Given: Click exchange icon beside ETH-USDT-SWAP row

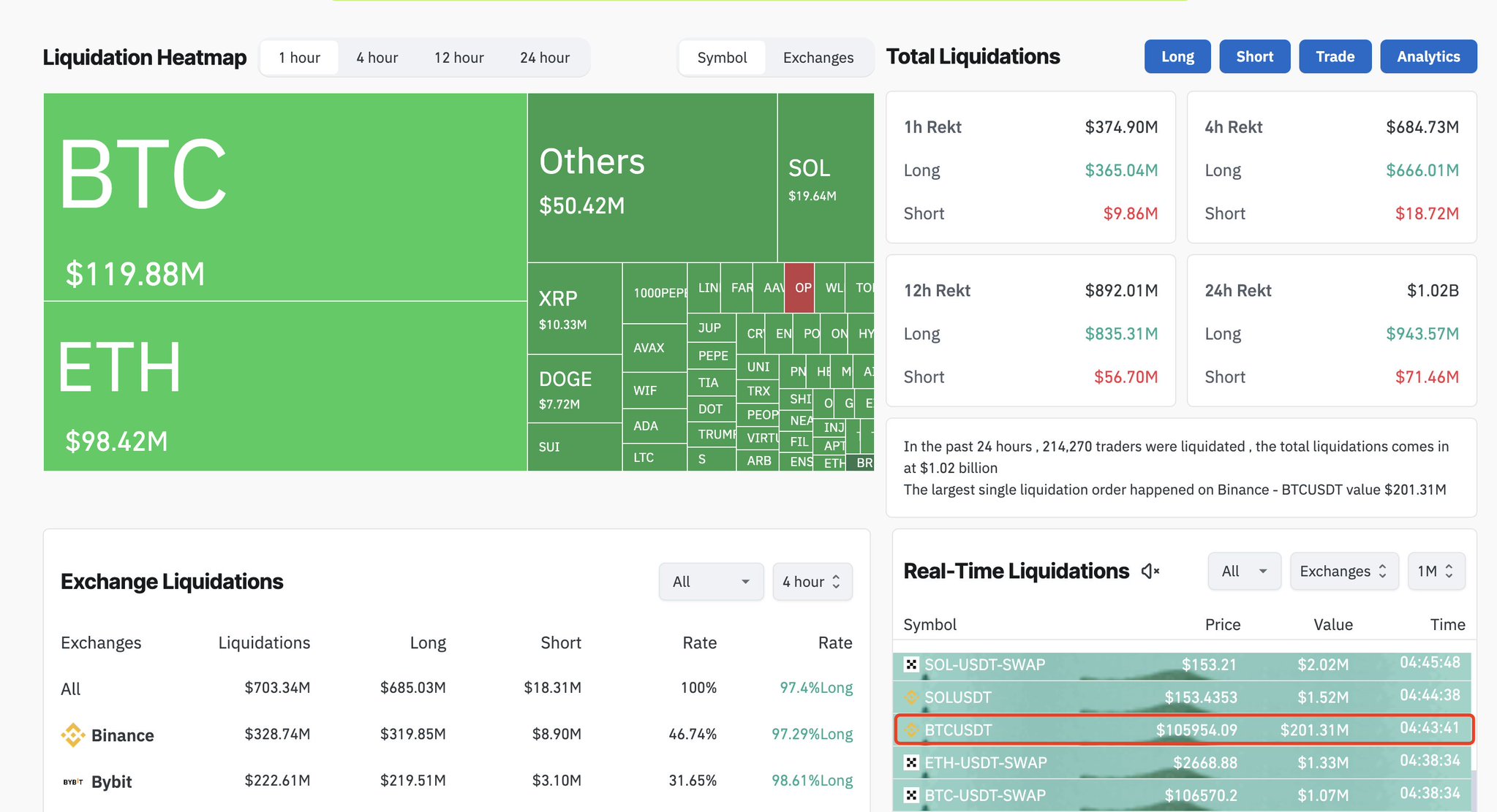Looking at the screenshot, I should coord(911,762).
